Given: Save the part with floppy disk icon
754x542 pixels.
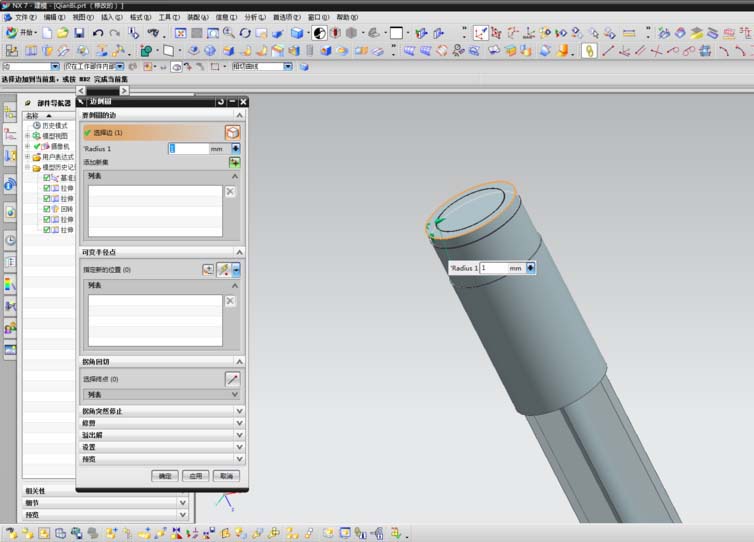Looking at the screenshot, I should (79, 33).
